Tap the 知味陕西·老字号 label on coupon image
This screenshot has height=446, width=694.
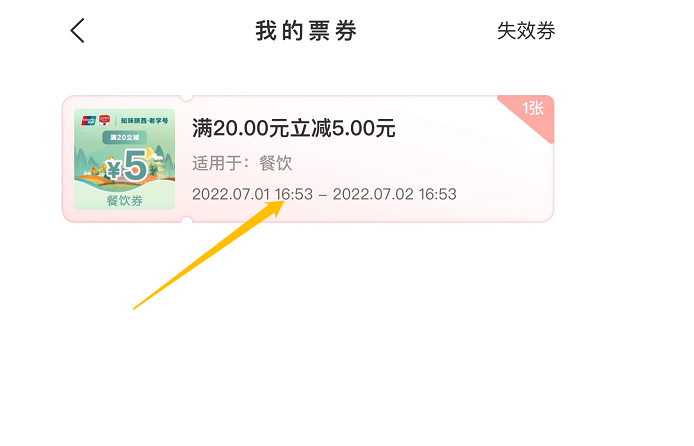point(145,120)
